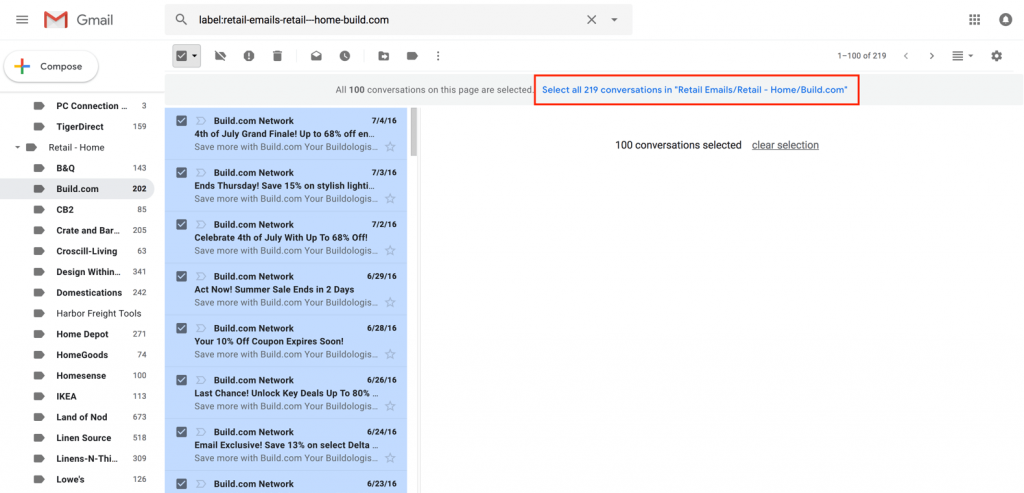Mark the Email Exclusive email important
Screen dimensions: 1024x493
(200, 432)
